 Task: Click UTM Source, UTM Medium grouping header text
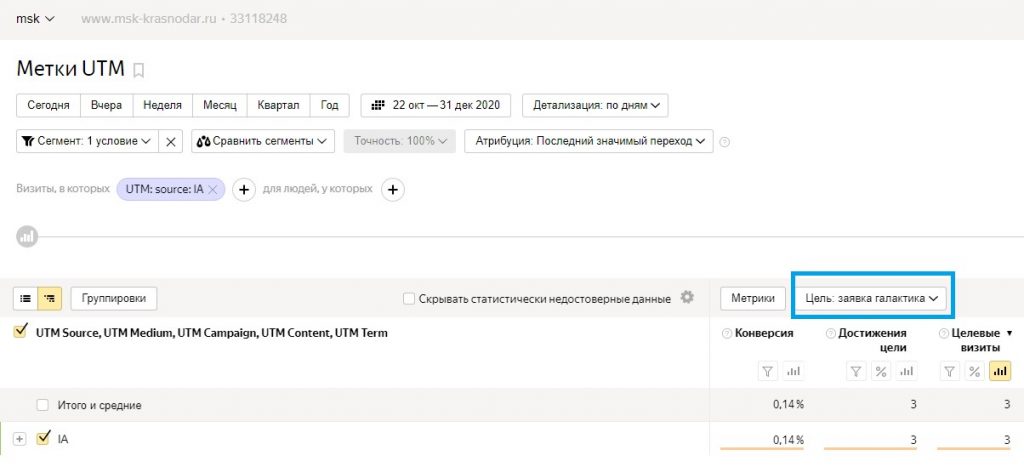point(212,333)
